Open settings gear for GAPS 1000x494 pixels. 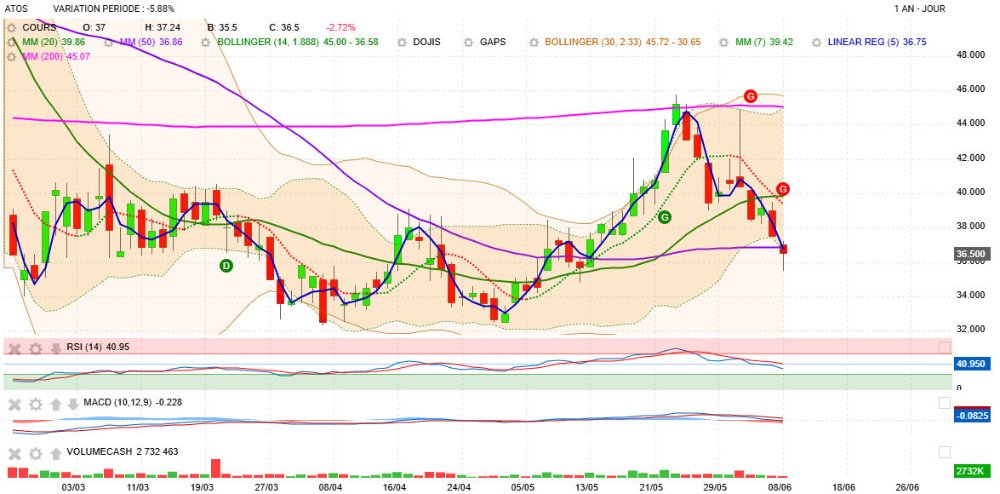[469, 42]
